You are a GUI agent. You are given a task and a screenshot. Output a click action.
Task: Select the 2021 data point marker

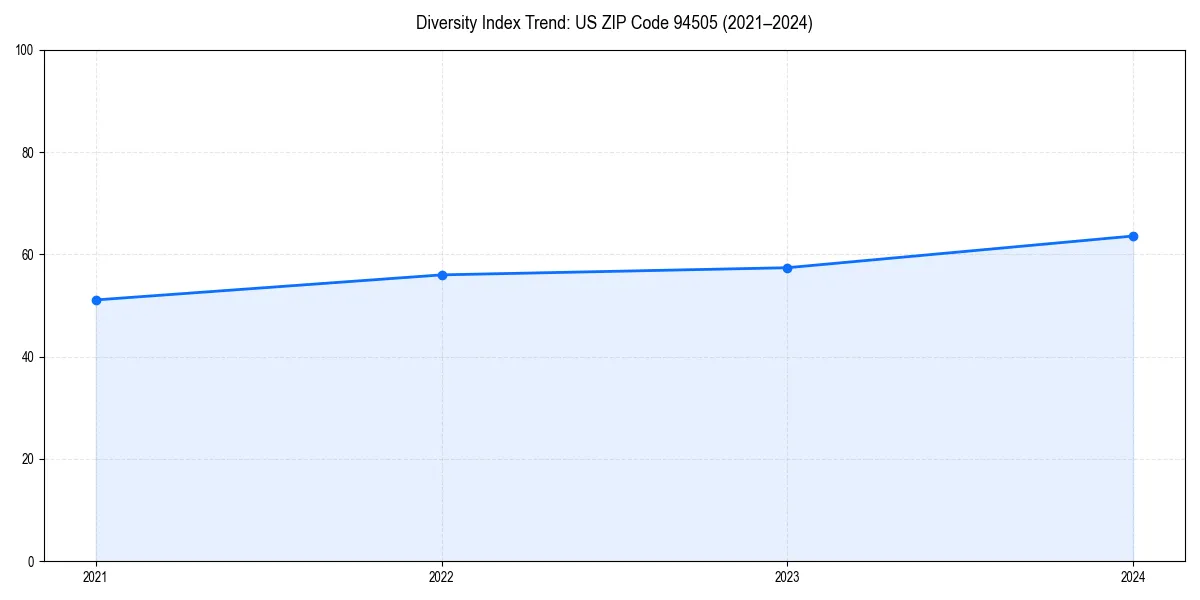(96, 300)
